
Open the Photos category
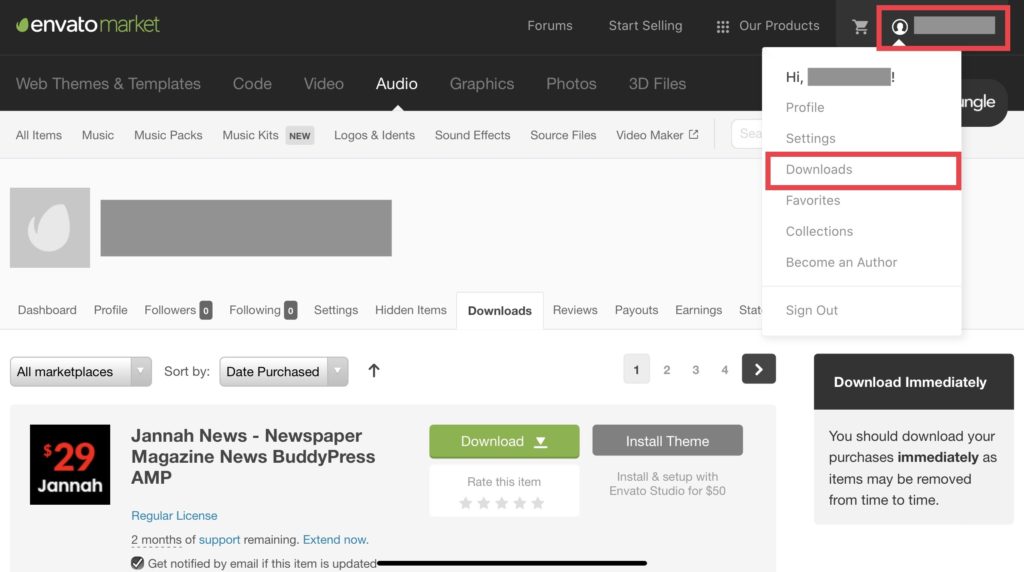[571, 84]
